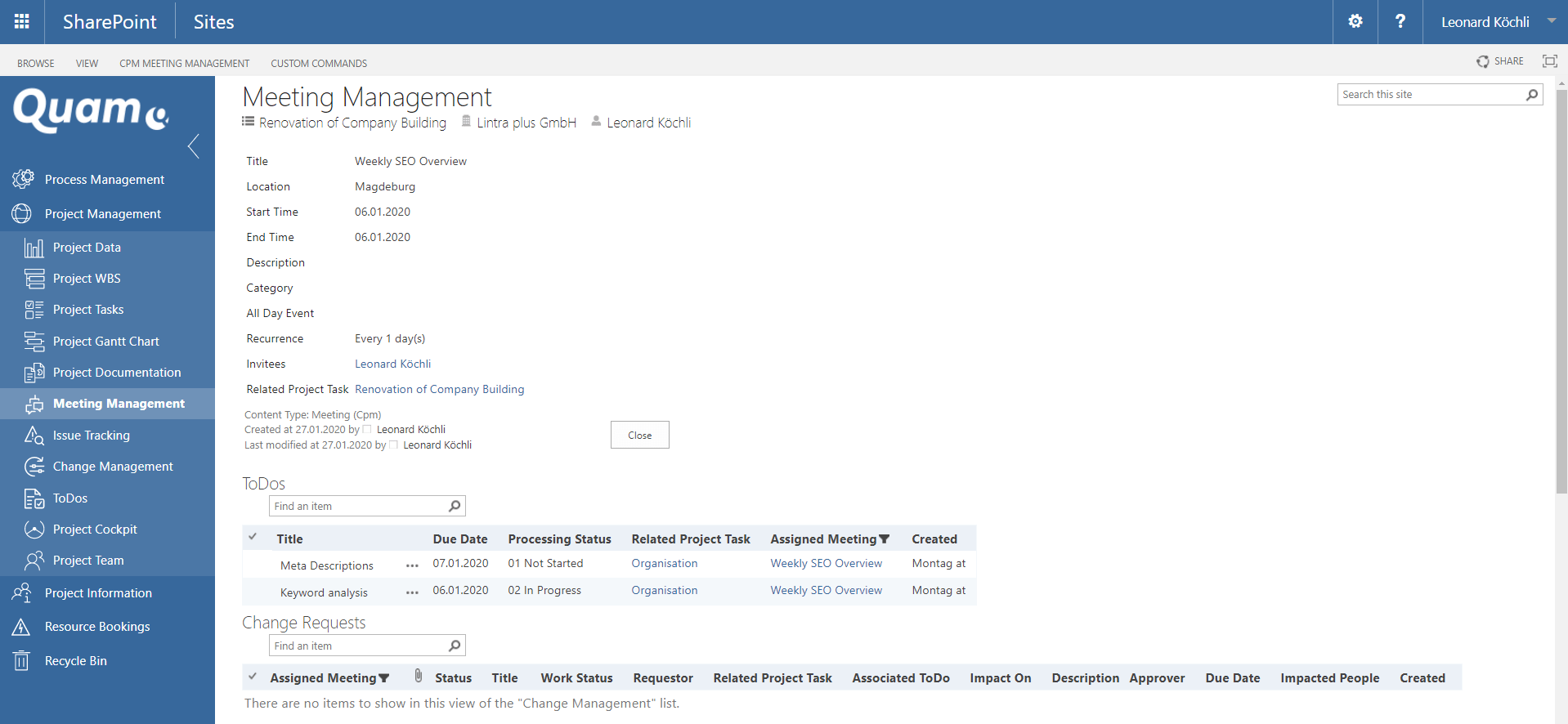The height and width of the screenshot is (724, 1568).
Task: Open the settings gear menu
Action: click(1355, 22)
